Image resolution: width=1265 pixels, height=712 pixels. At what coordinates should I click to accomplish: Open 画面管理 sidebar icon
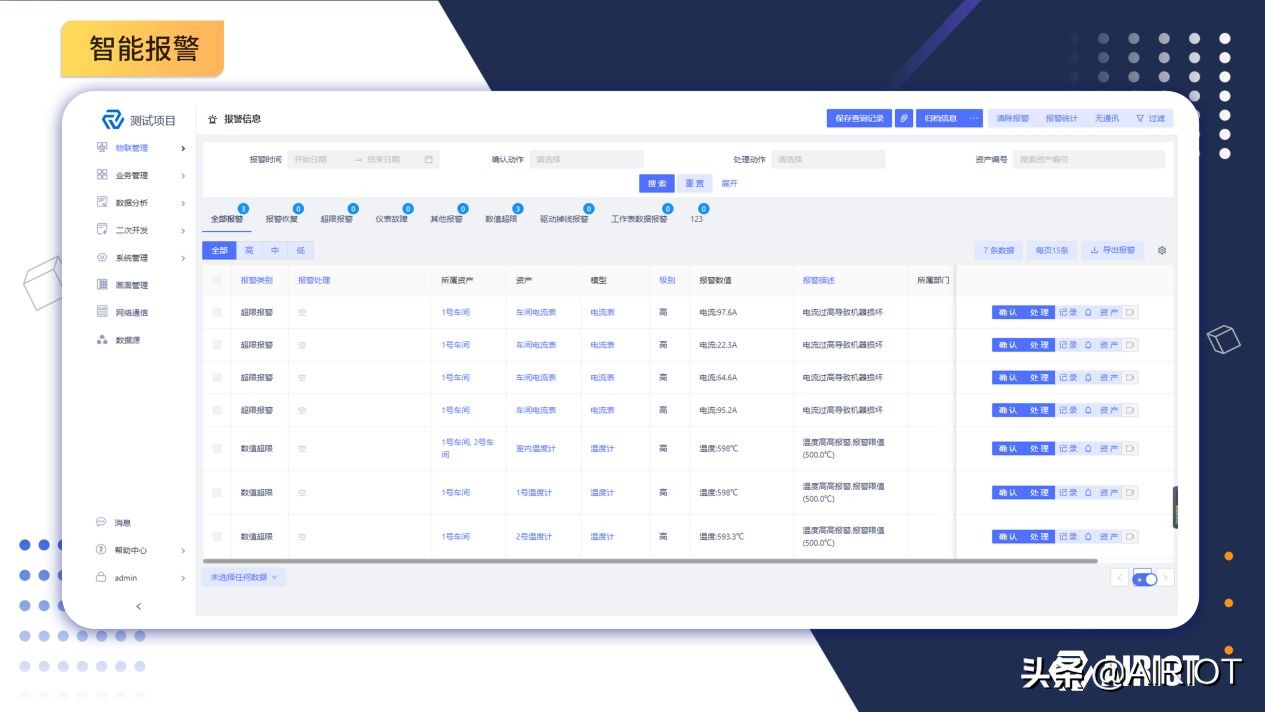coord(102,285)
